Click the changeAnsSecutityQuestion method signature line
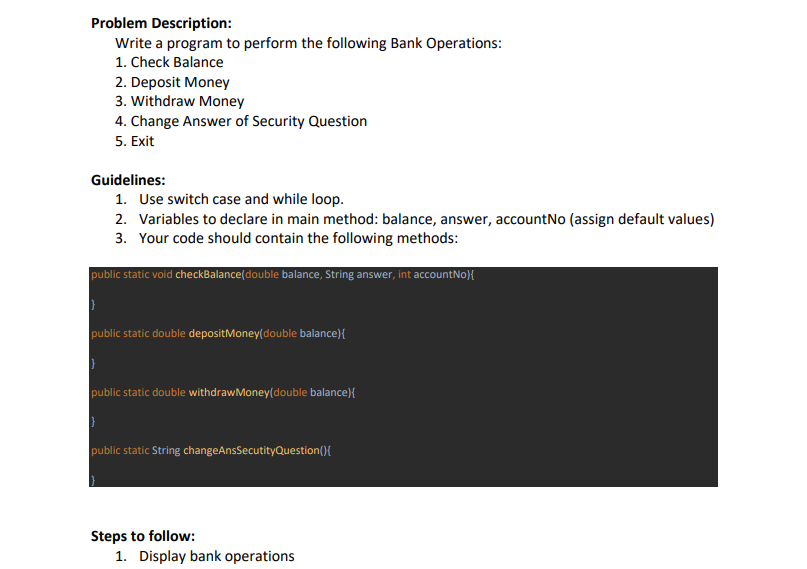Screen dimensions: 807x569 [211, 450]
